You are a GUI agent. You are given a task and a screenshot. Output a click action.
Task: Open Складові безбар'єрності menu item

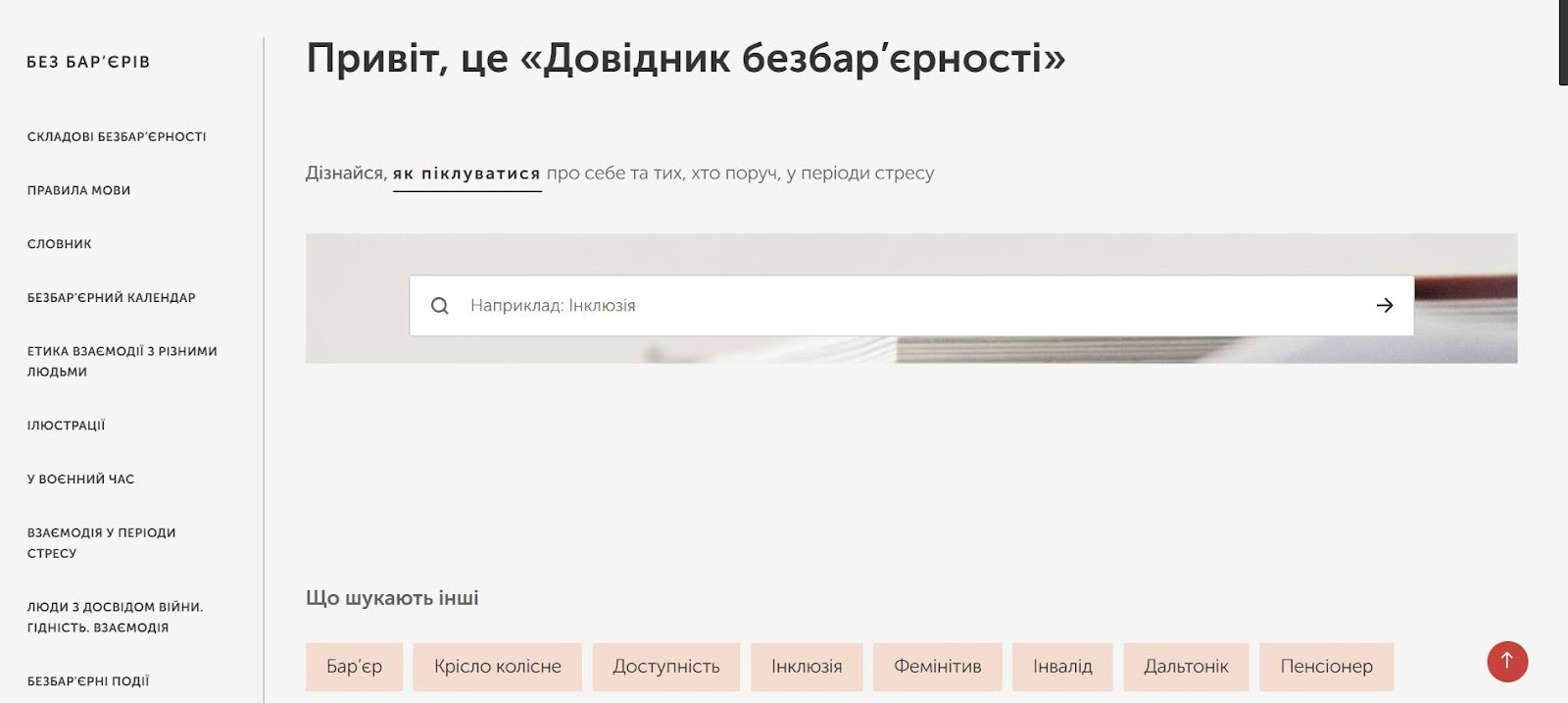(x=117, y=137)
